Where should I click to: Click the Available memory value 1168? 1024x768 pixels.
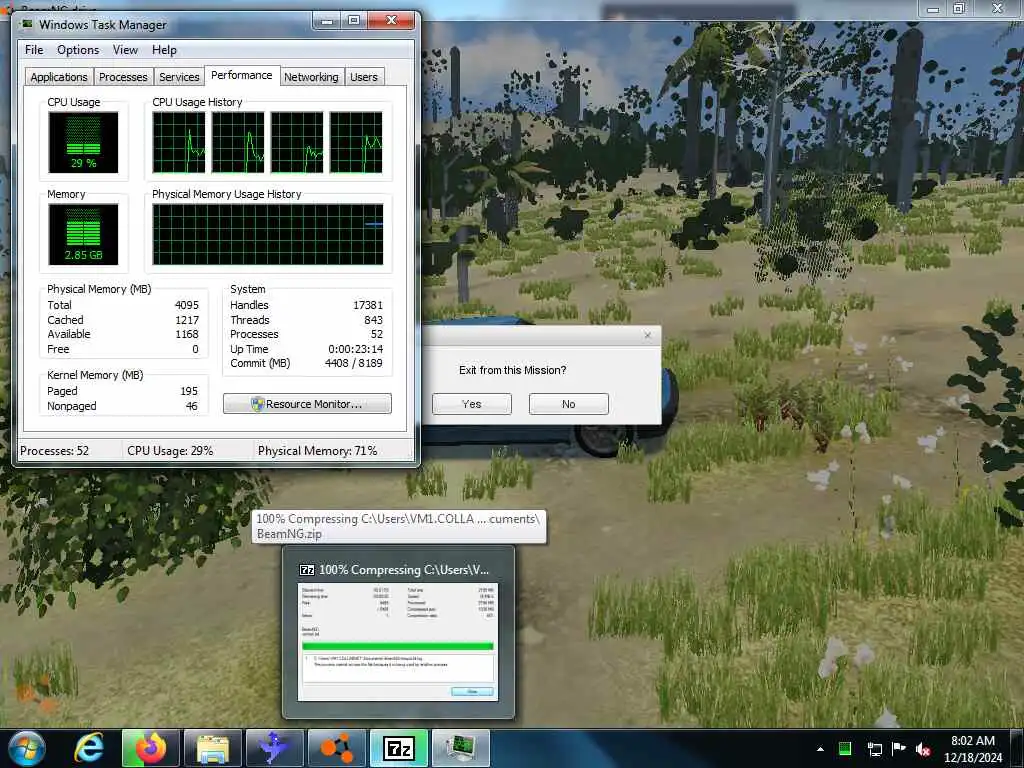187,334
